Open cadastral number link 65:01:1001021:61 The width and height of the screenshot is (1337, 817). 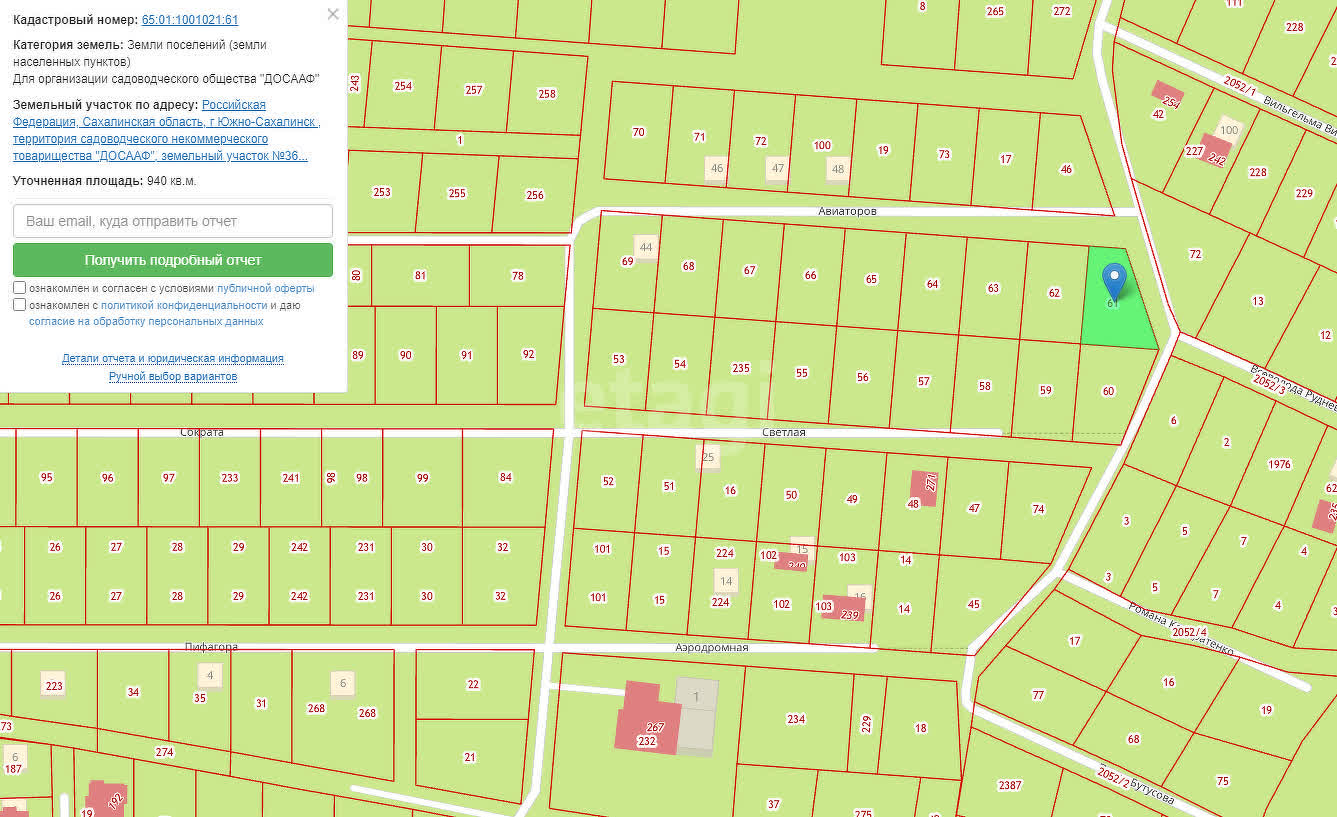pos(190,20)
